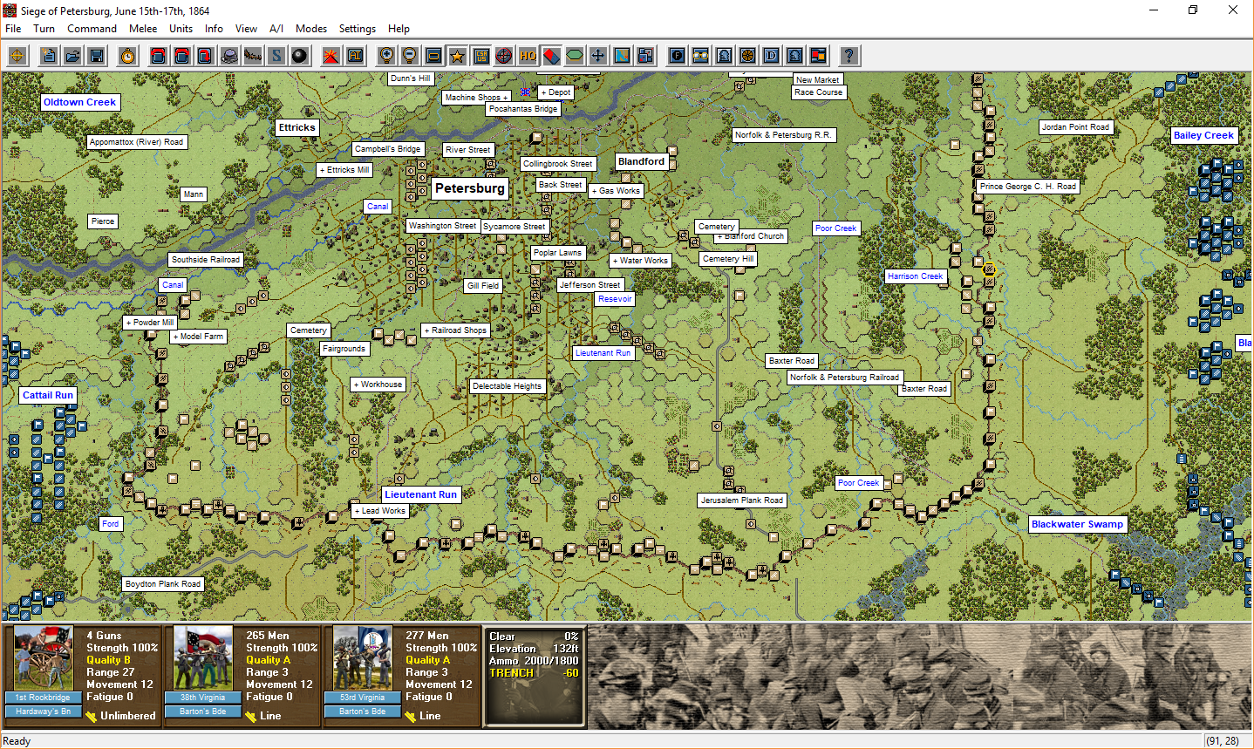Click the stopwatch timer toolbar icon
Image resolution: width=1254 pixels, height=749 pixels.
pyautogui.click(x=128, y=56)
